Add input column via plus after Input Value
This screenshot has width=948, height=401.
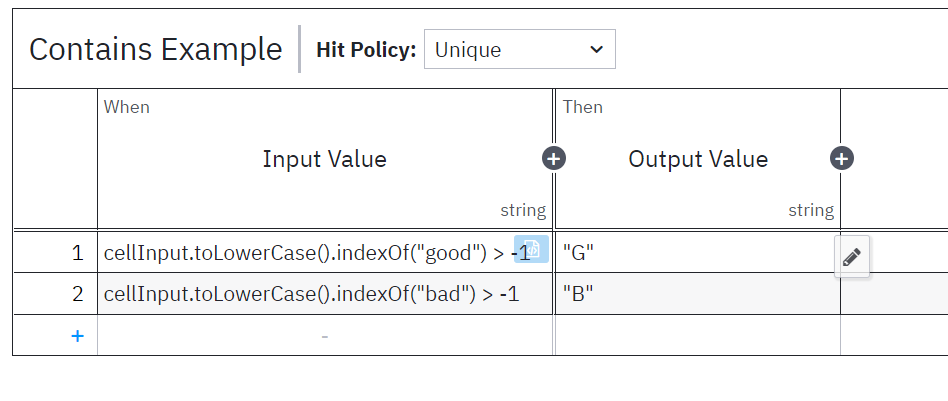pyautogui.click(x=554, y=159)
